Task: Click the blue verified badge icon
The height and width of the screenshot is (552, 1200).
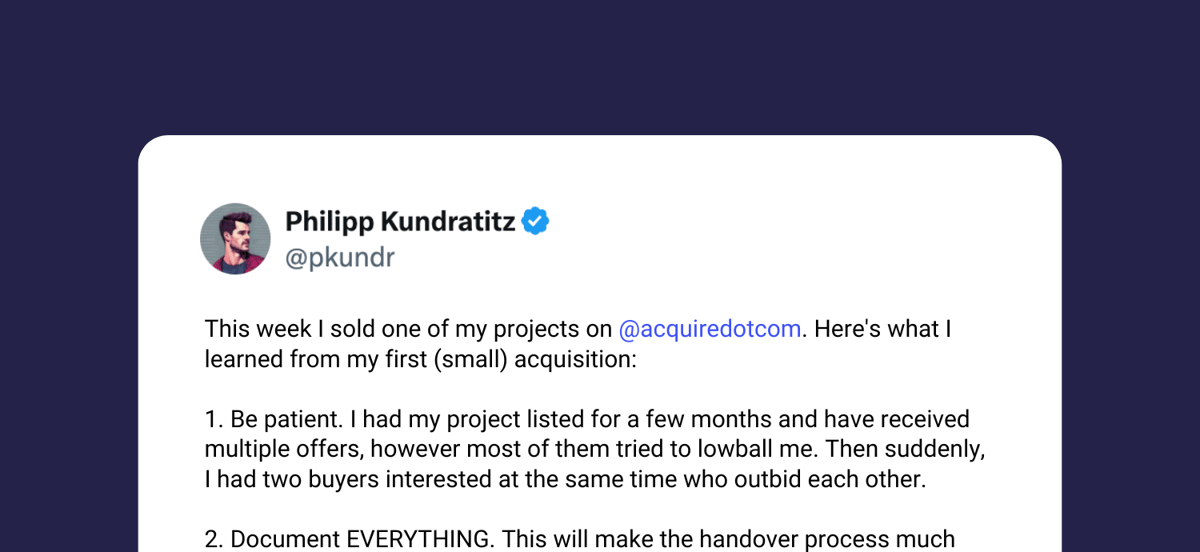Action: (x=536, y=221)
